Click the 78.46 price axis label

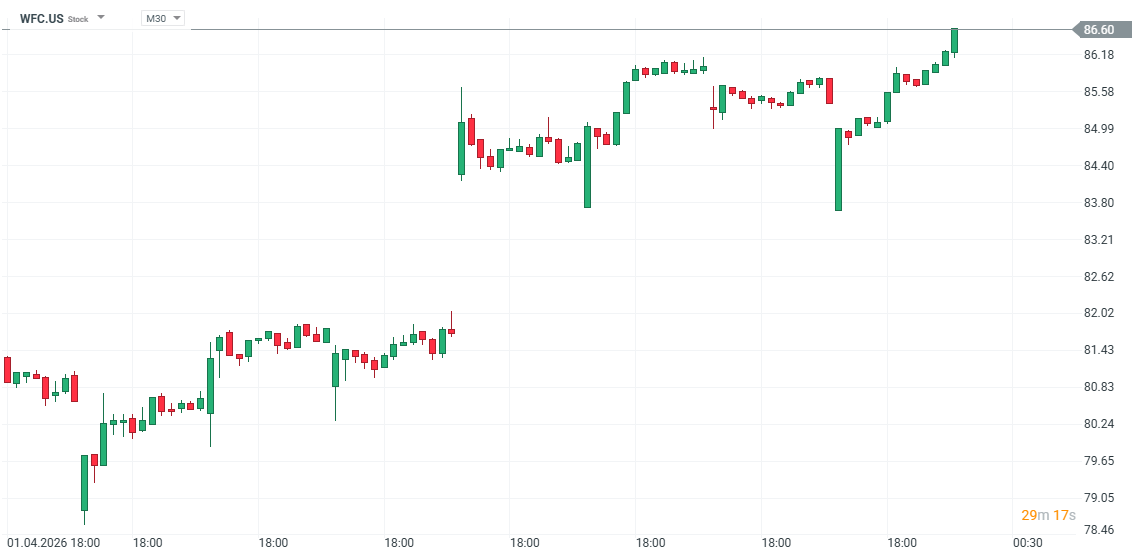(1099, 531)
